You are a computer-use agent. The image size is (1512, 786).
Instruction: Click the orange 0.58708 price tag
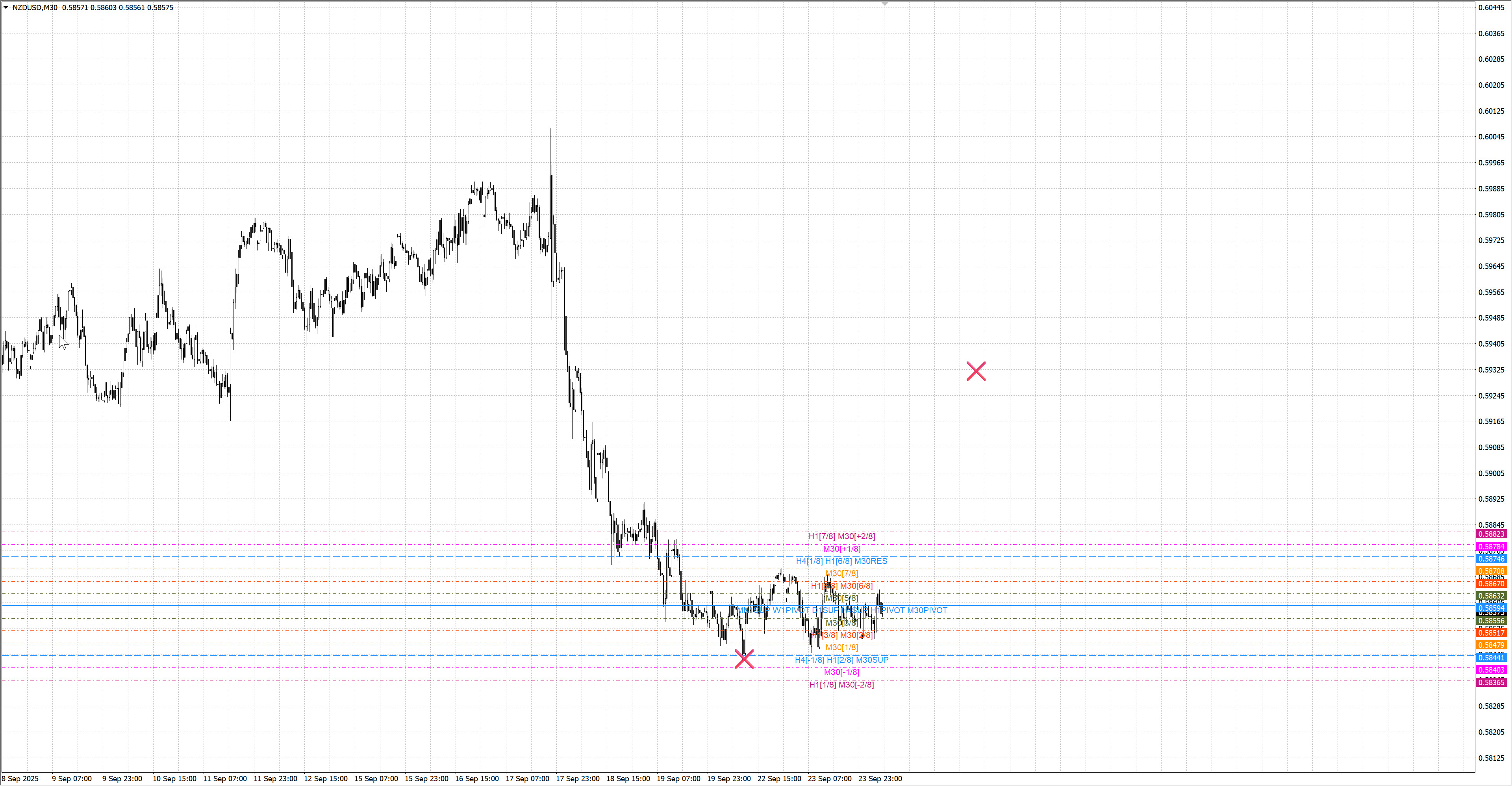pyautogui.click(x=1491, y=571)
